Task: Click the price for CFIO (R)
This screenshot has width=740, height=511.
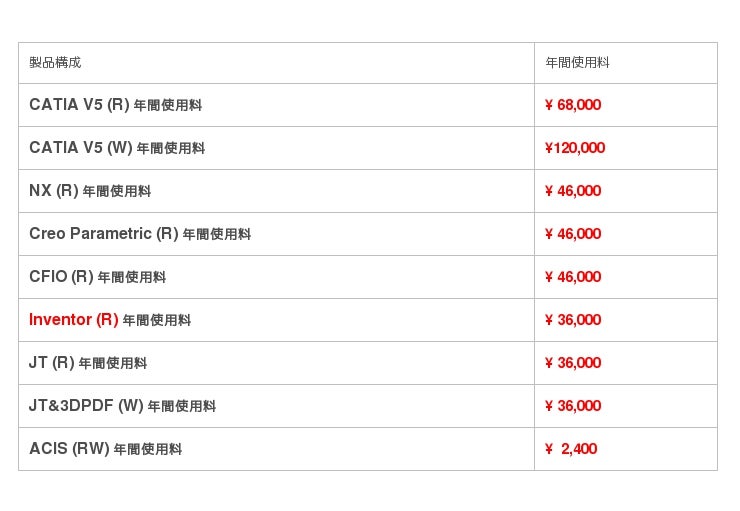Action: [x=573, y=277]
